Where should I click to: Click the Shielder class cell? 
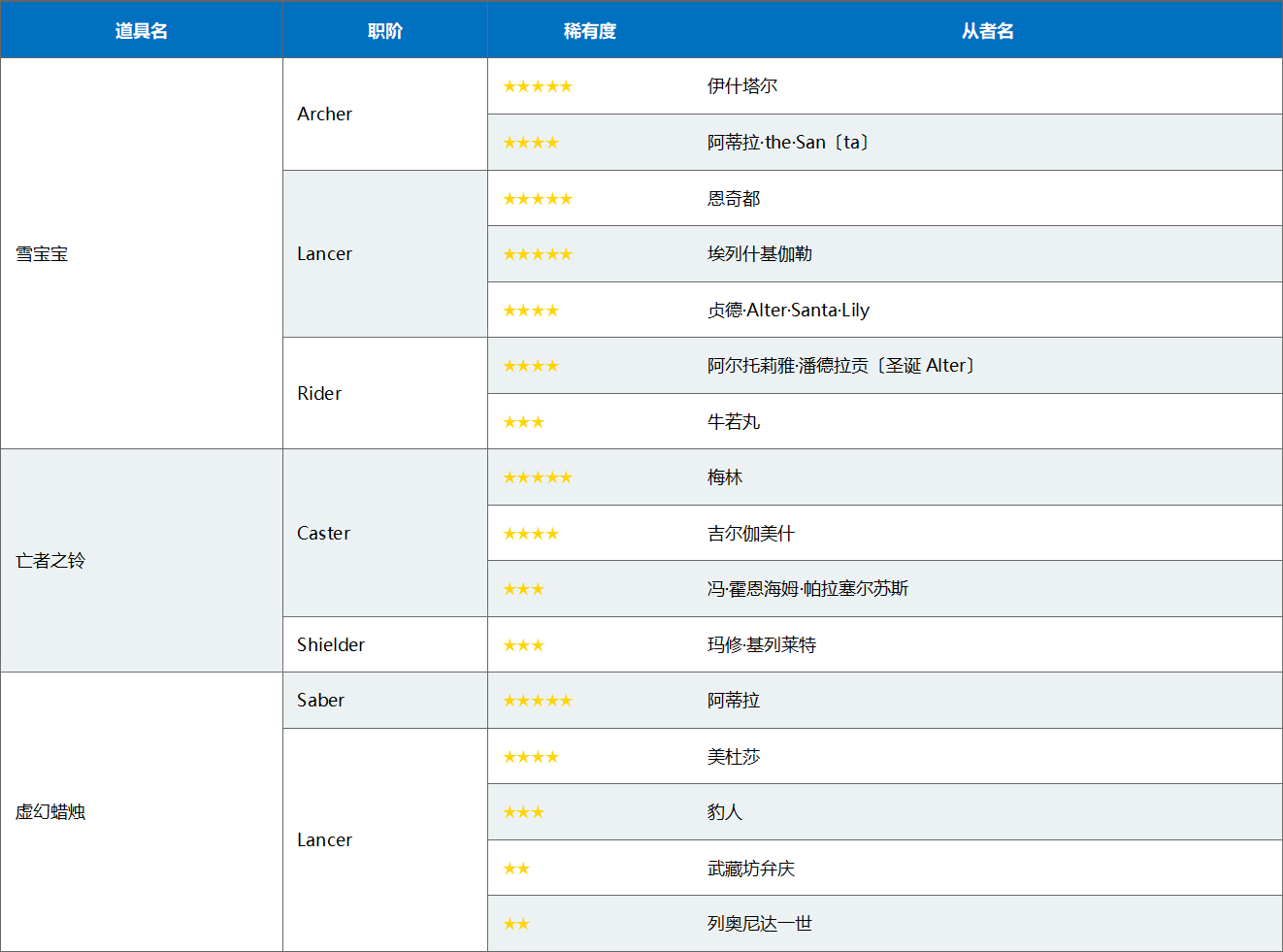(385, 644)
